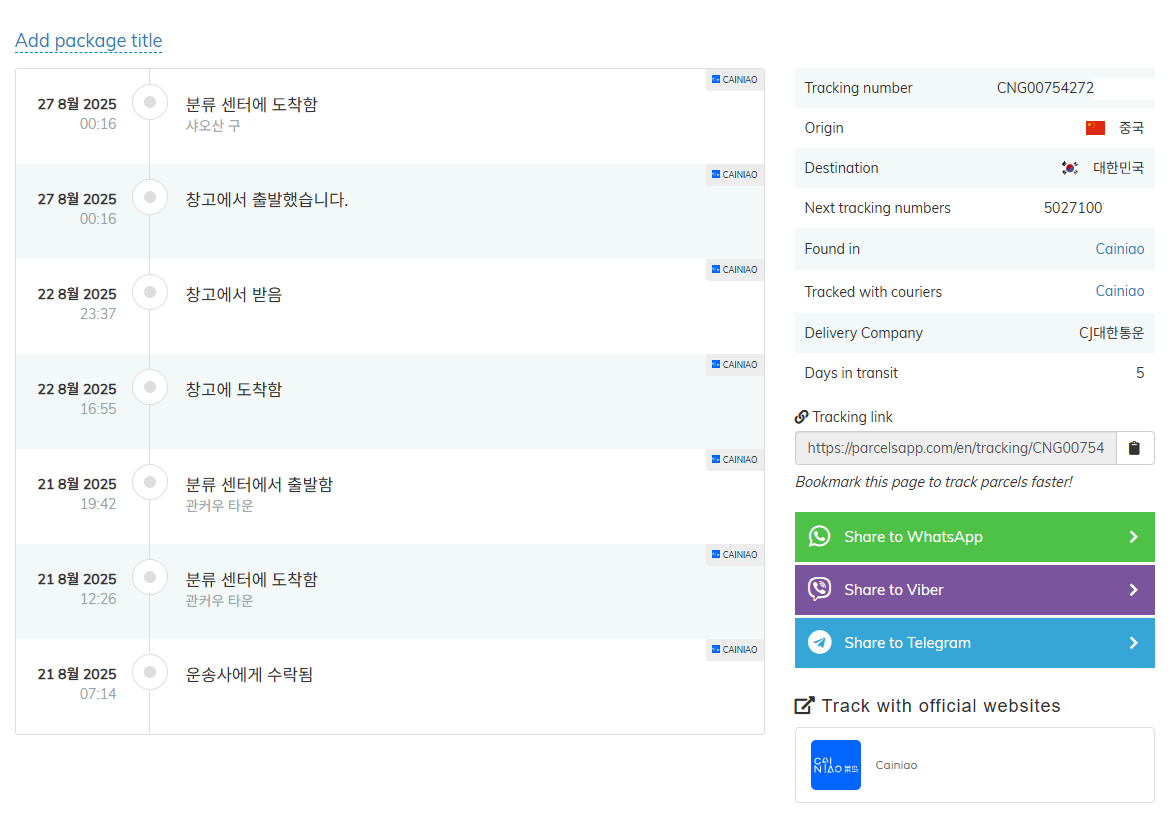Click the CAINIAO badge on the 창고에서 출발했습니다 event
Screen dimensions: 1173x813
pos(735,174)
